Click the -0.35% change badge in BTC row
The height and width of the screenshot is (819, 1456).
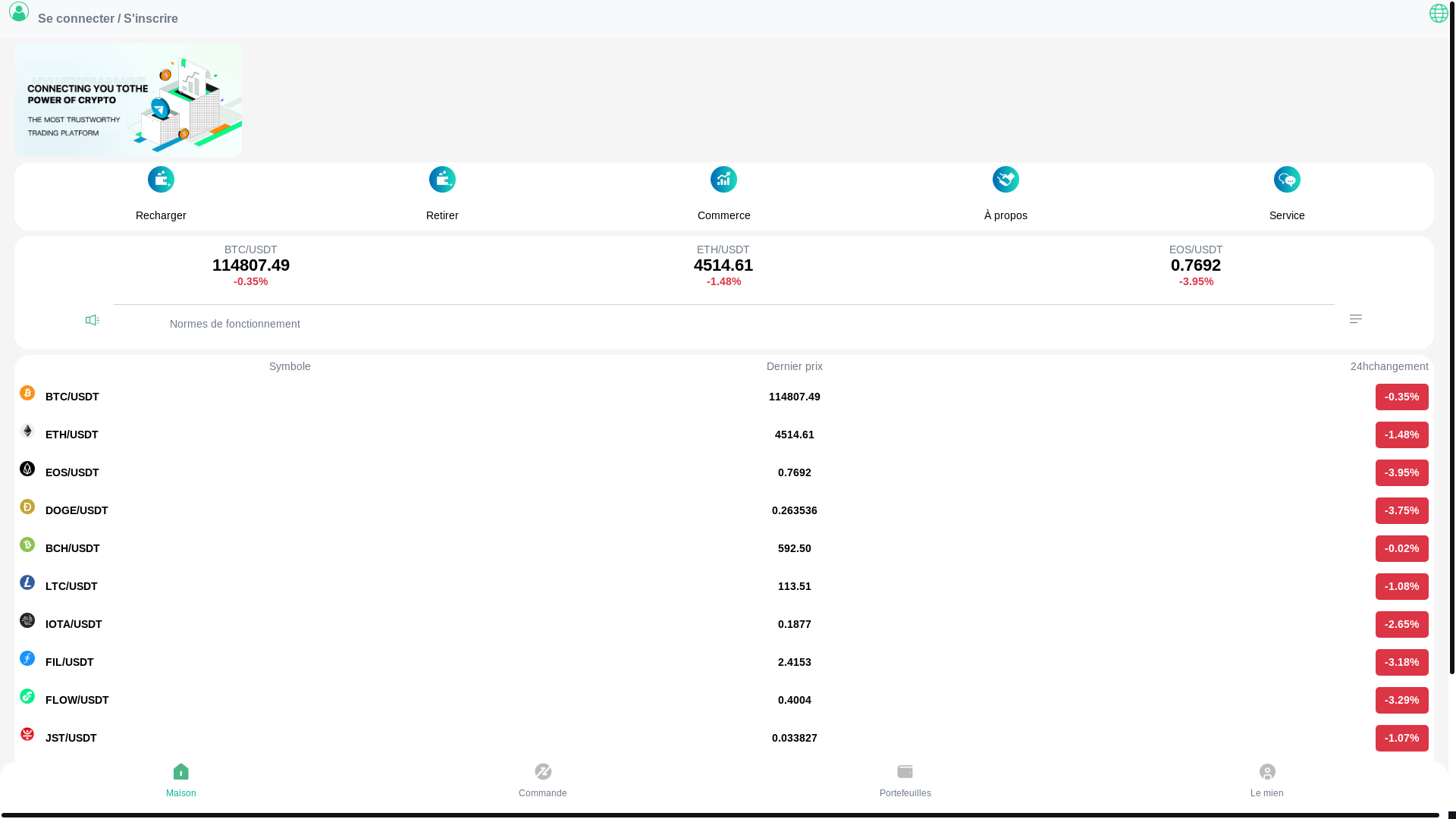coord(1401,397)
